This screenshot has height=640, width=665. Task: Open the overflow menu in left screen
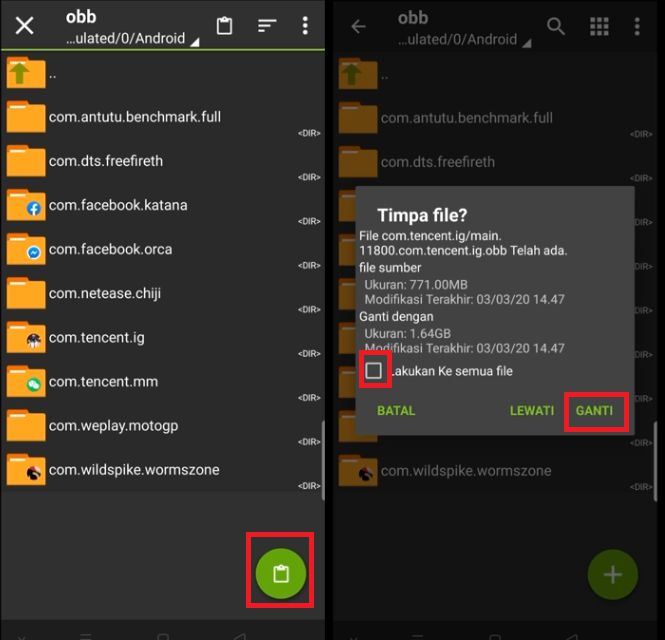(x=305, y=26)
